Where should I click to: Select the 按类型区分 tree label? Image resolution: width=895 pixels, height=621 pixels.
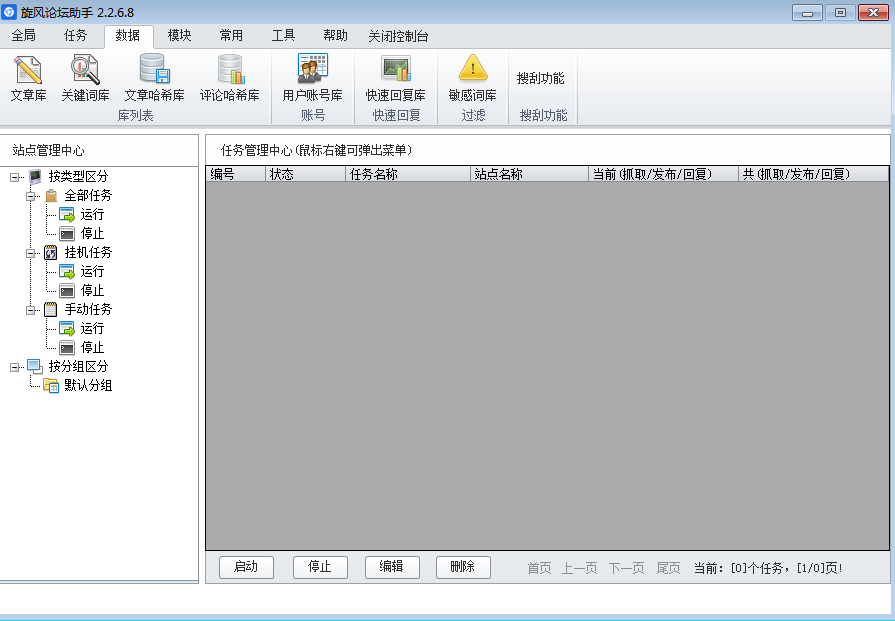click(78, 176)
